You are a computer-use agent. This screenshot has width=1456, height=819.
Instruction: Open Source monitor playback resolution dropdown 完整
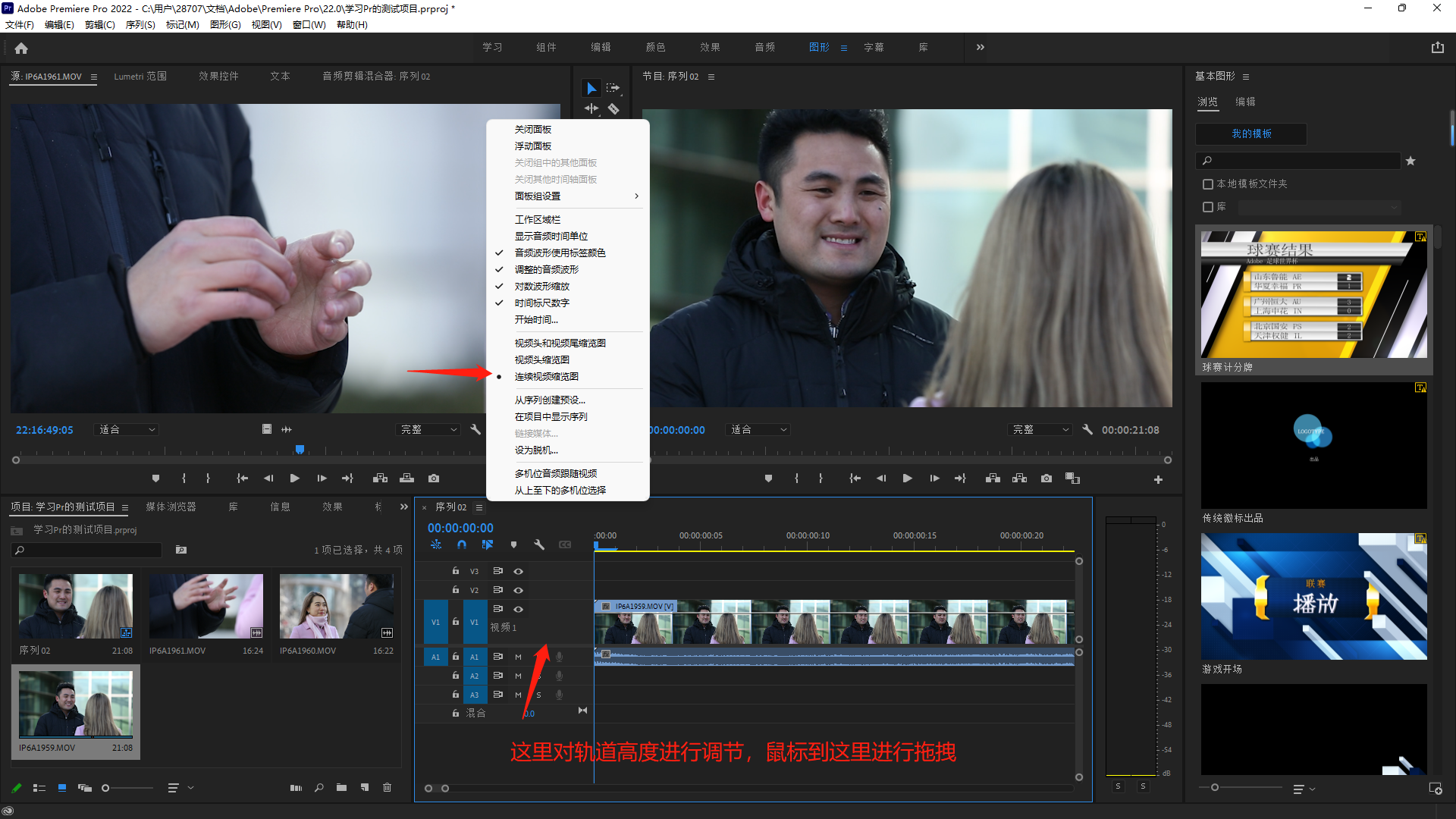pyautogui.click(x=428, y=429)
